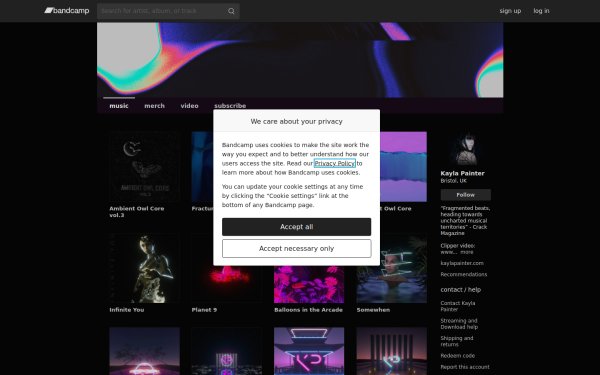Open the log in link
600x375 pixels.
point(541,11)
